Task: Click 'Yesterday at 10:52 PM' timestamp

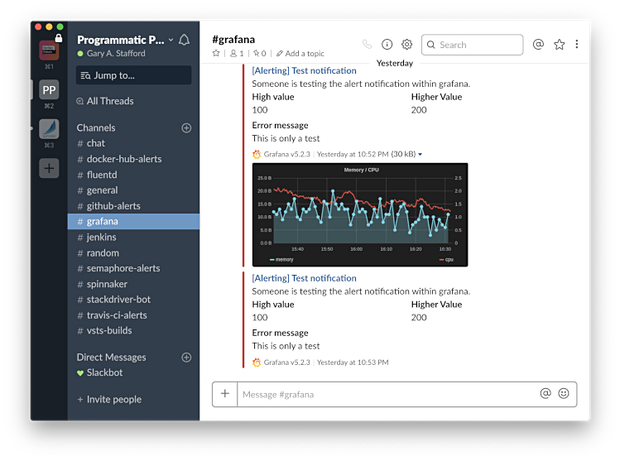Action: point(353,154)
